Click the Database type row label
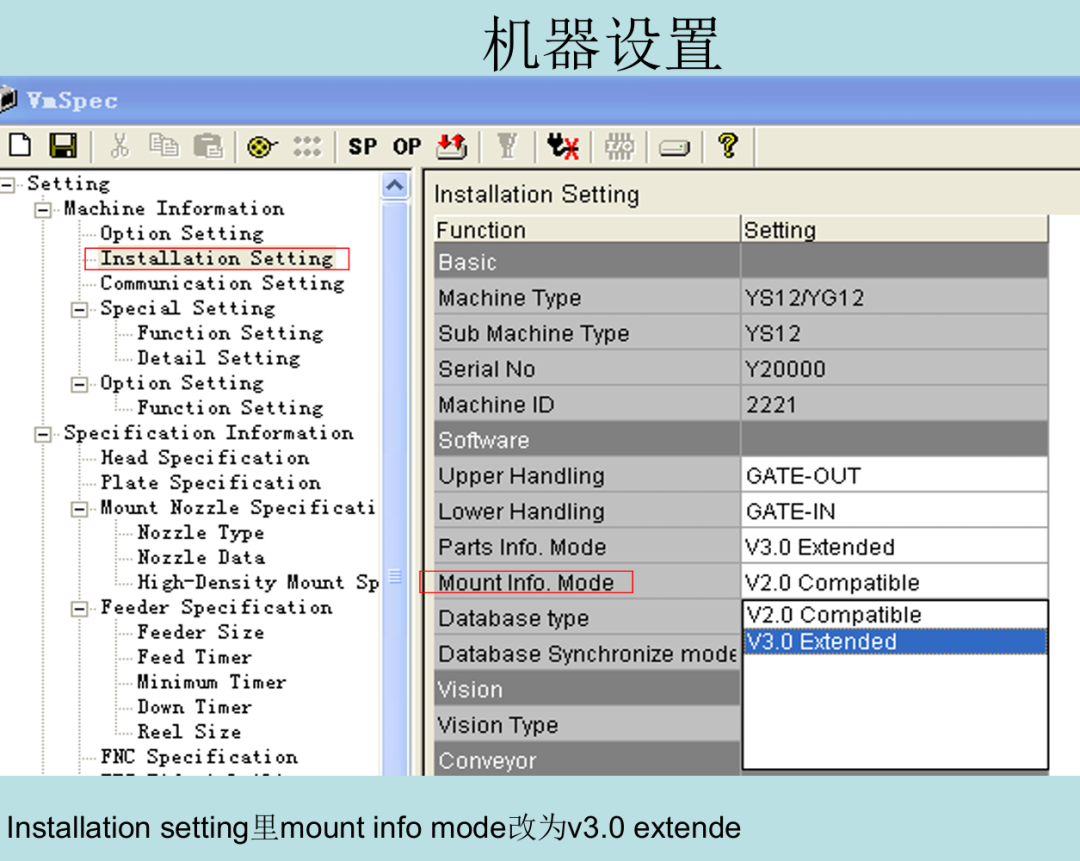1080x861 pixels. 514,619
